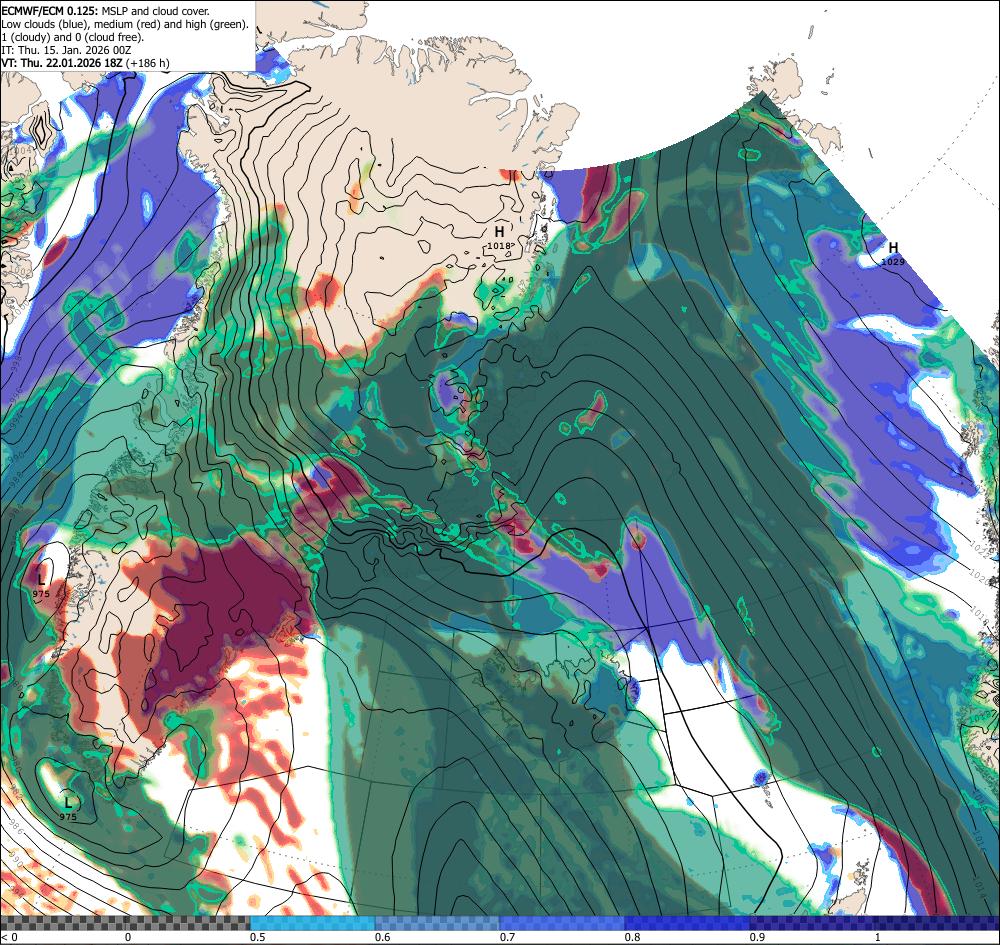Pick the gray checkered legend swatch

pyautogui.click(x=125, y=922)
